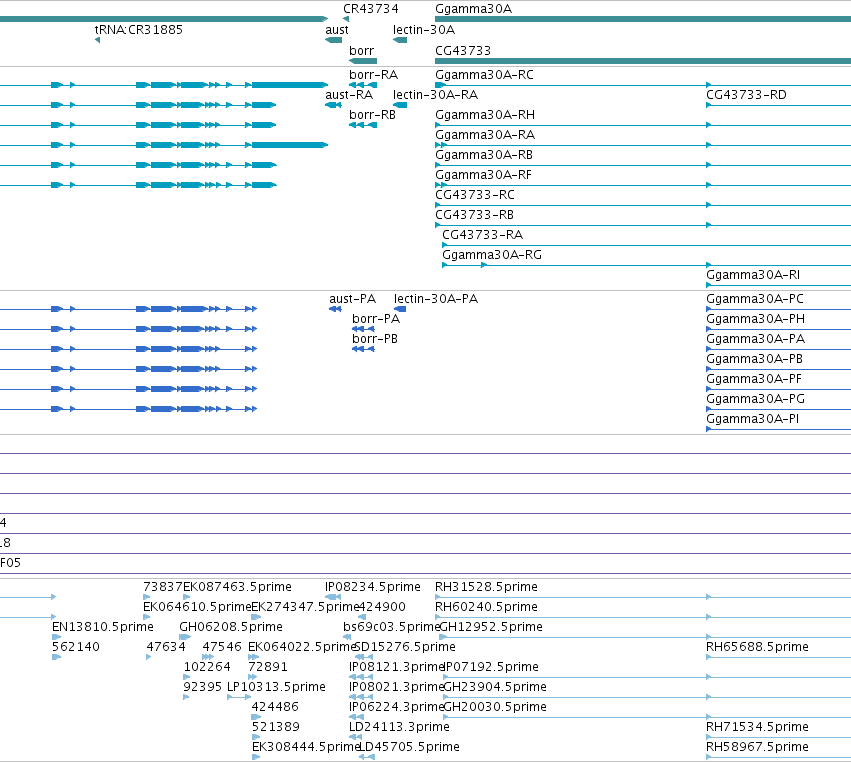Select Ggamma30A-PC protein label
The height and width of the screenshot is (762, 851).
(x=754, y=299)
